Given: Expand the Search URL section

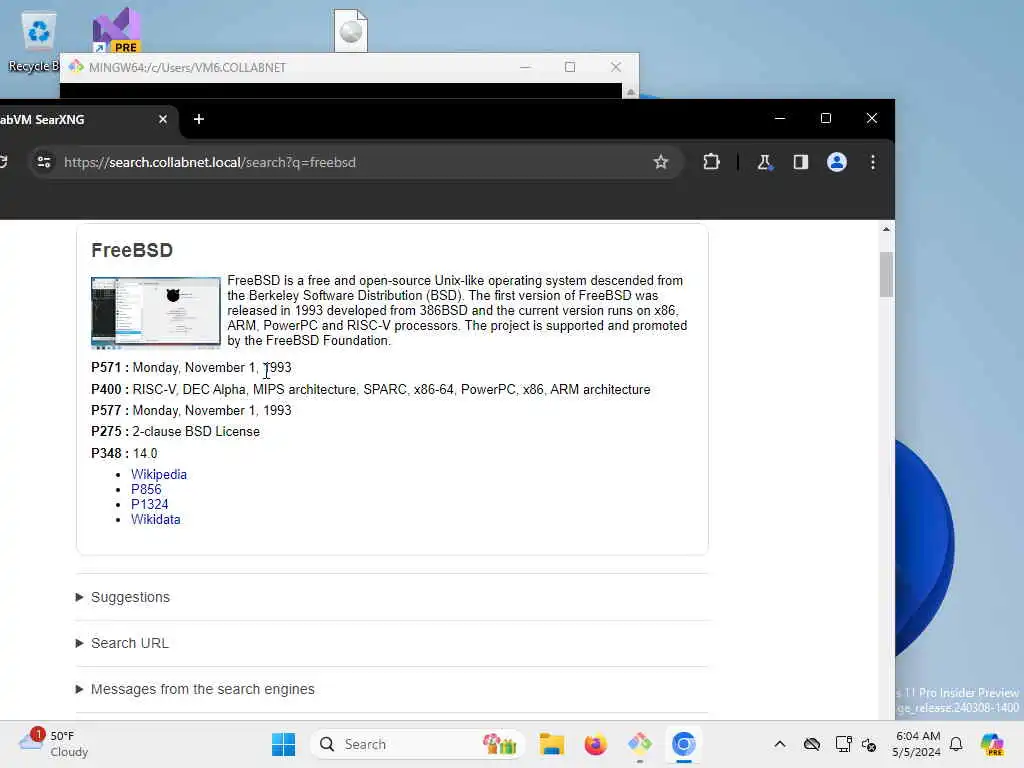Looking at the screenshot, I should [x=129, y=643].
